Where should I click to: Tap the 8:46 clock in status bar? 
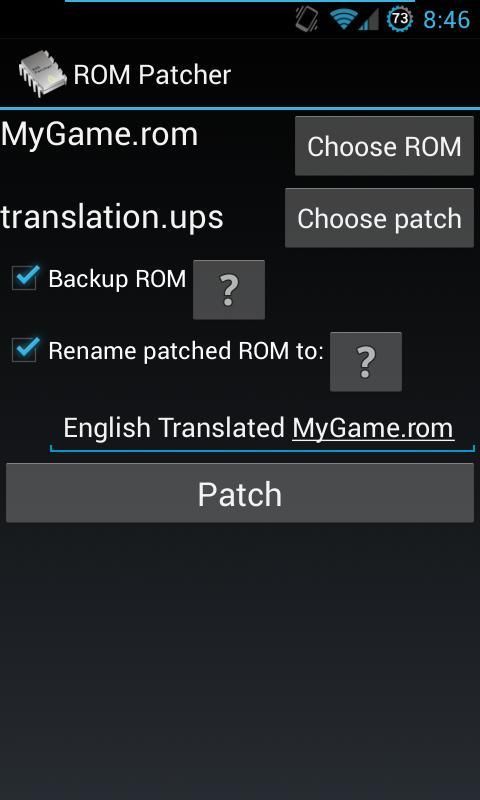pos(446,20)
